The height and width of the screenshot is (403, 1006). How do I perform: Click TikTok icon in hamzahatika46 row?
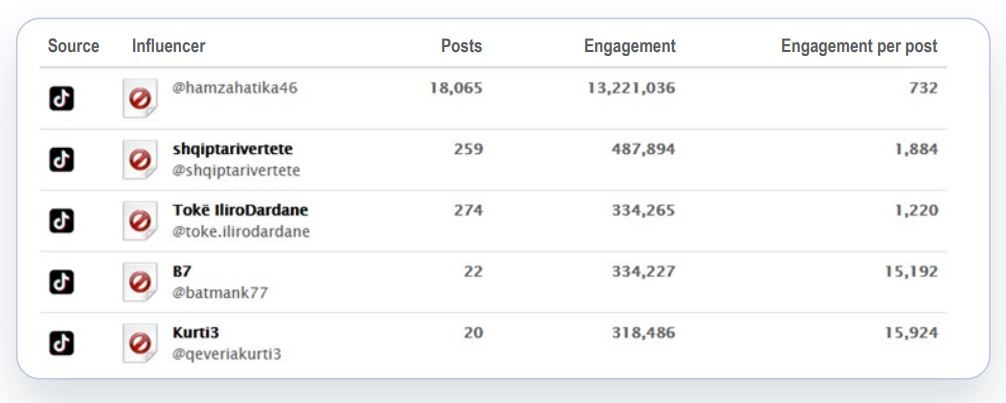click(x=62, y=98)
